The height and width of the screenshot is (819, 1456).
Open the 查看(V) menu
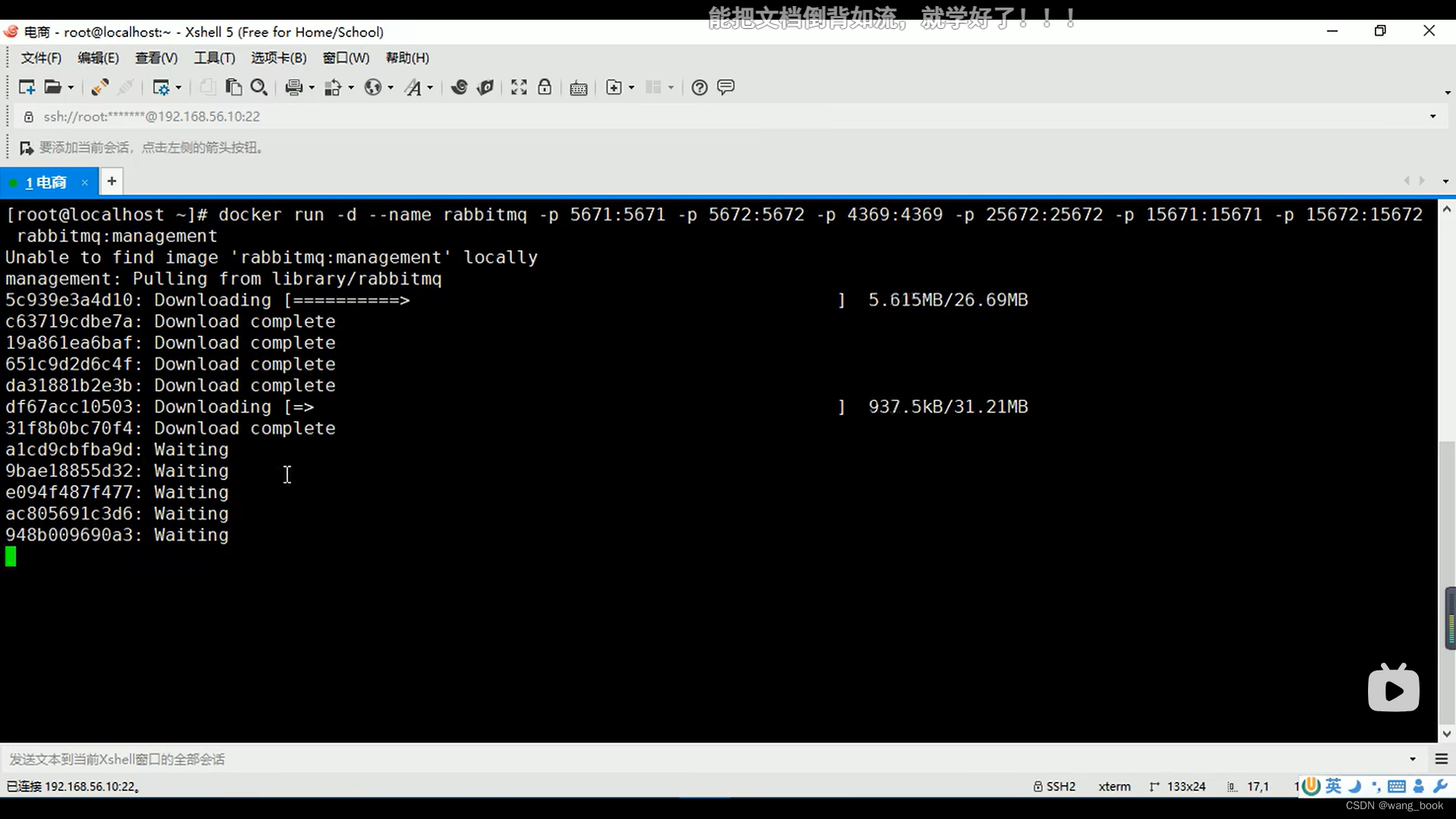155,58
